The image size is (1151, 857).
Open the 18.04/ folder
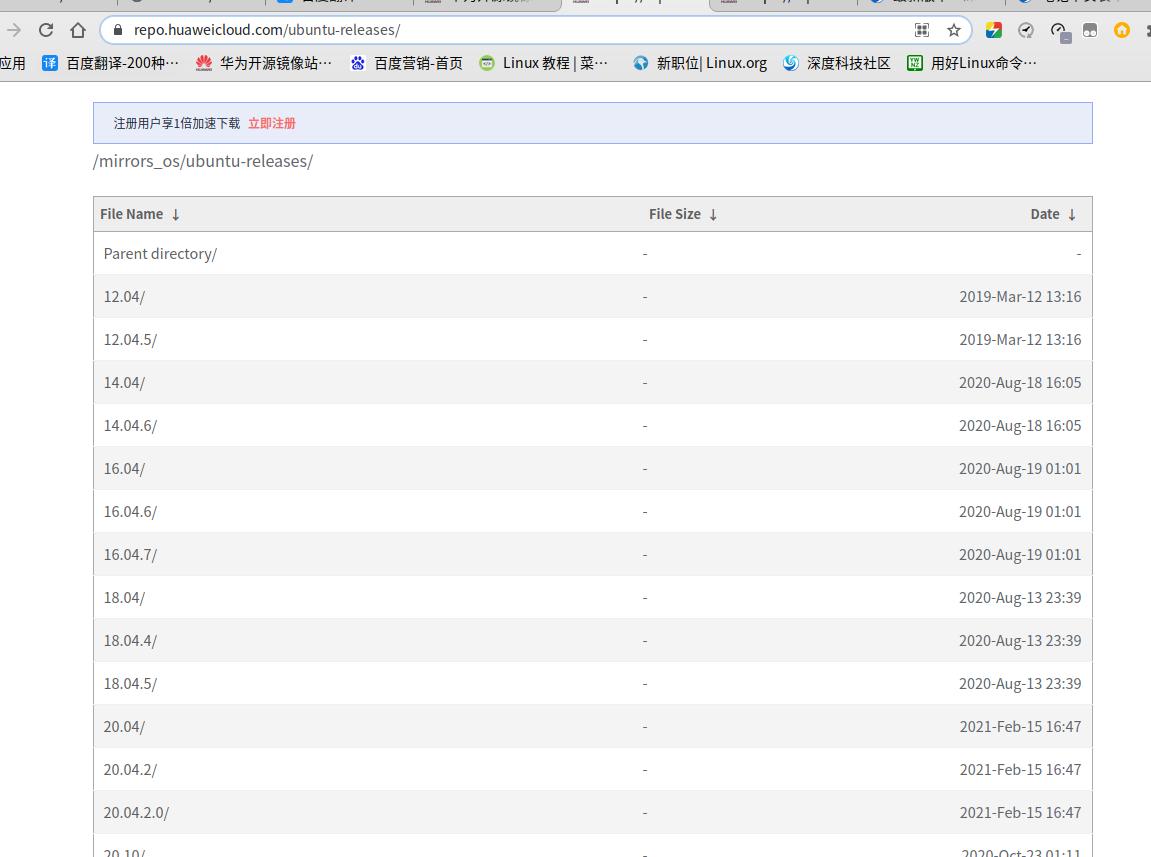click(x=124, y=598)
